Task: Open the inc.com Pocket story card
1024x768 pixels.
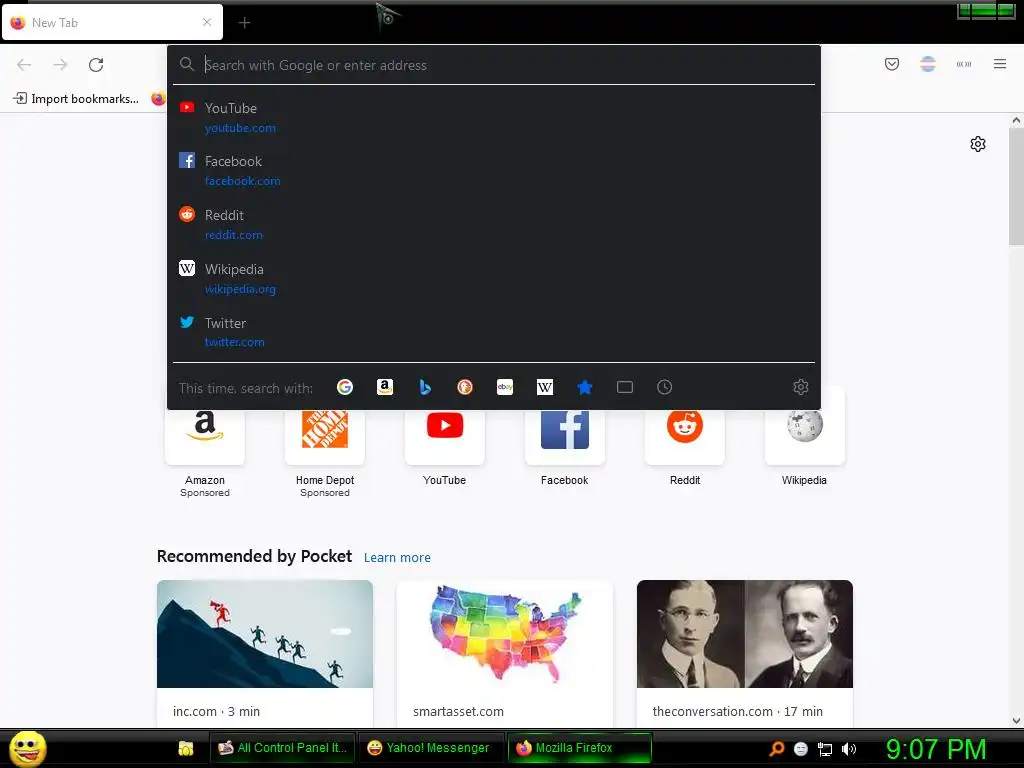Action: 264,653
